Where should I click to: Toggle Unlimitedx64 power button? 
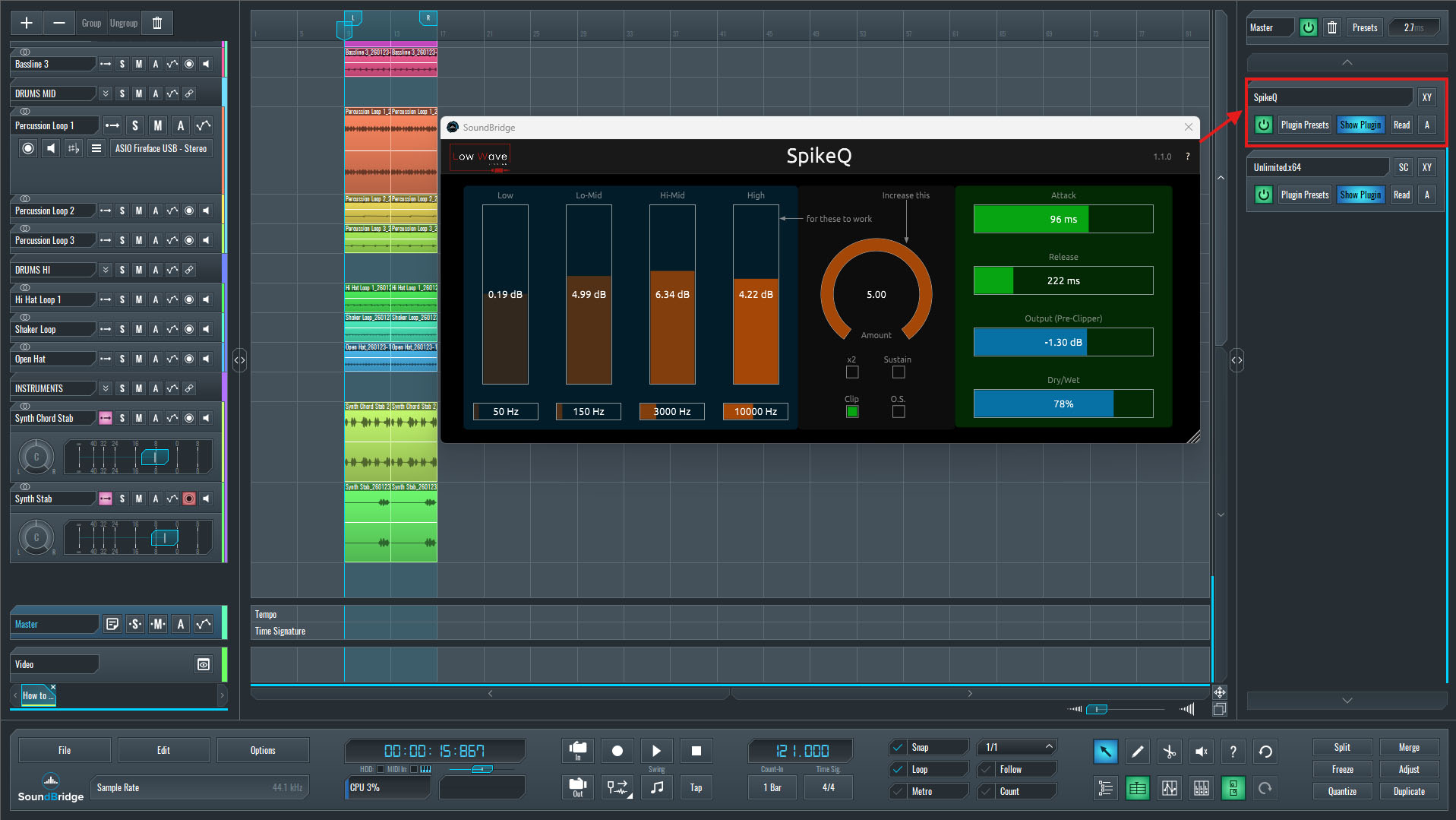click(1263, 195)
